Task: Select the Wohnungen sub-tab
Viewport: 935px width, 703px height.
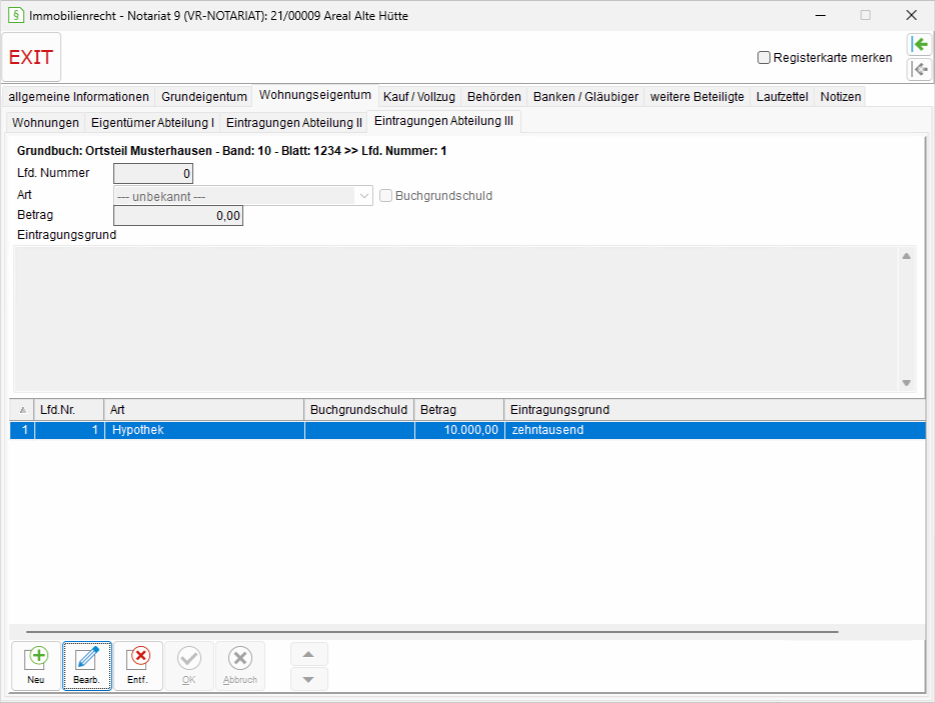Action: click(45, 122)
